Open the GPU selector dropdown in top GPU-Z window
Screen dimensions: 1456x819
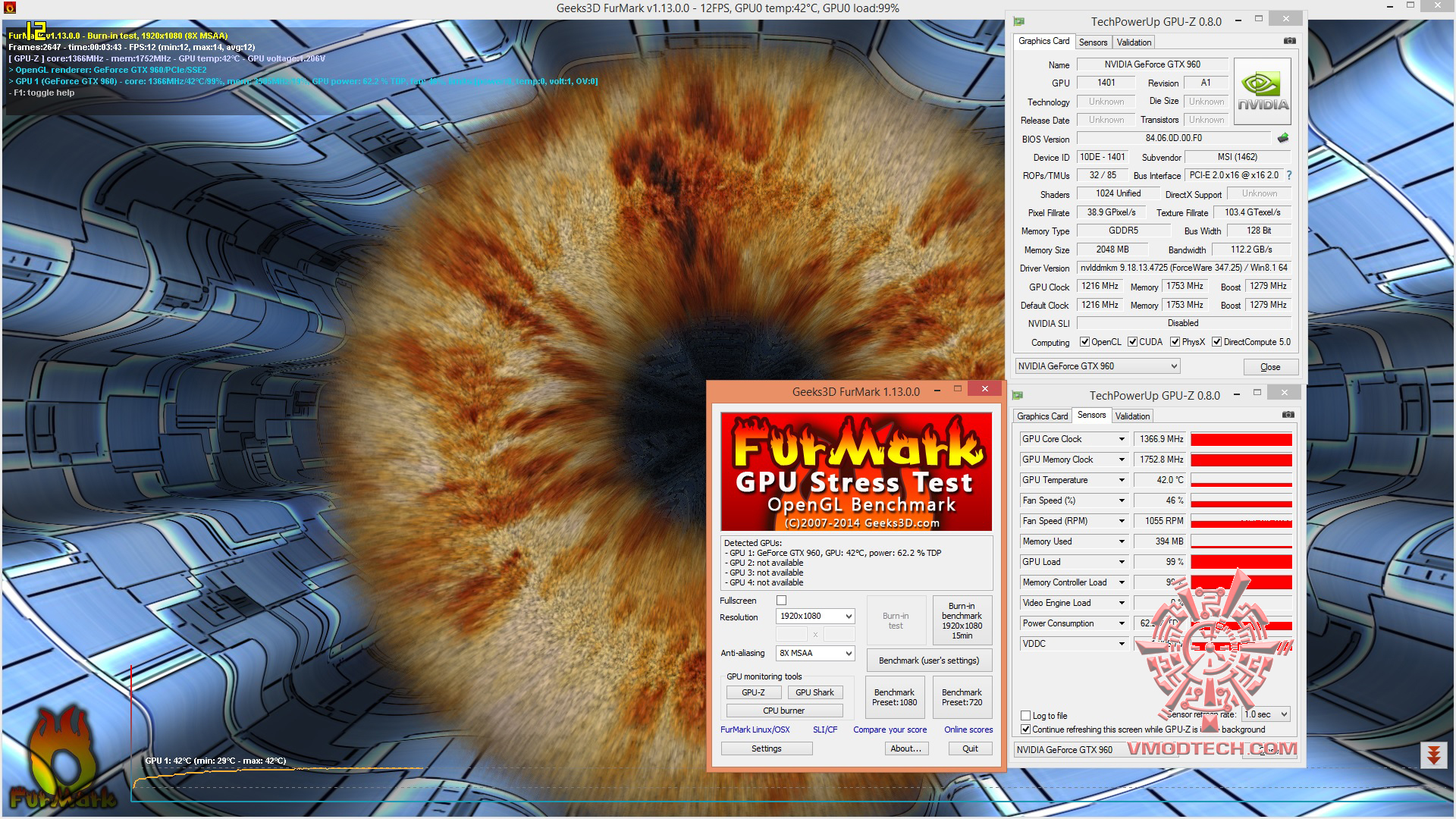coord(1097,366)
